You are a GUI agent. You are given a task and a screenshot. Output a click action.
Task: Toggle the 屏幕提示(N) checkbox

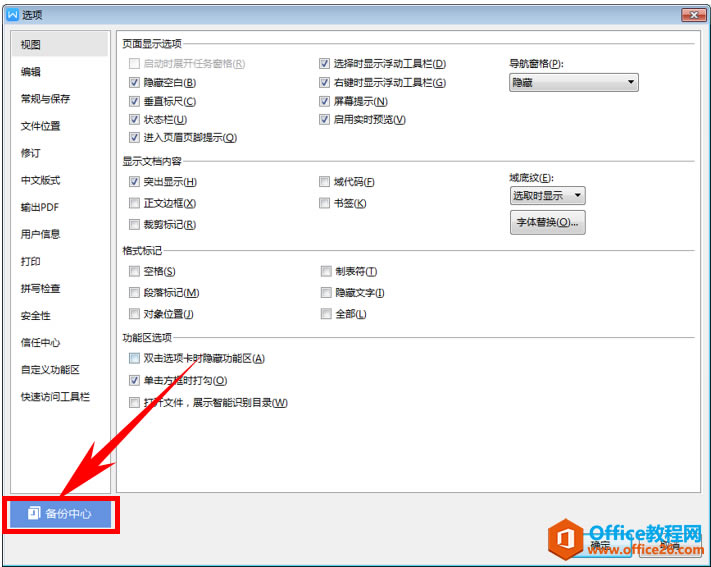point(324,101)
